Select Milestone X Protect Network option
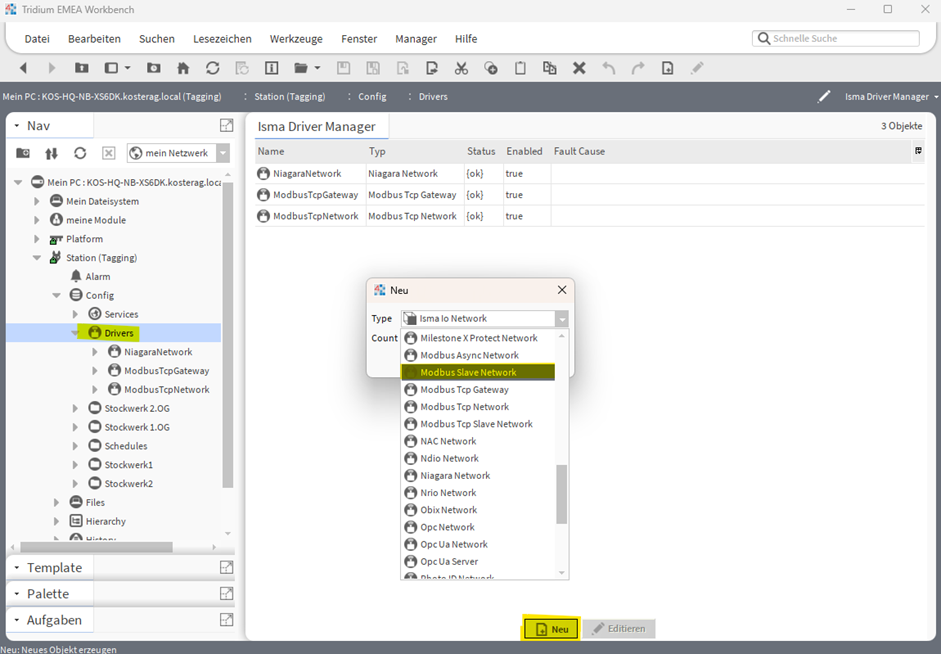The image size is (941, 654). tap(478, 338)
